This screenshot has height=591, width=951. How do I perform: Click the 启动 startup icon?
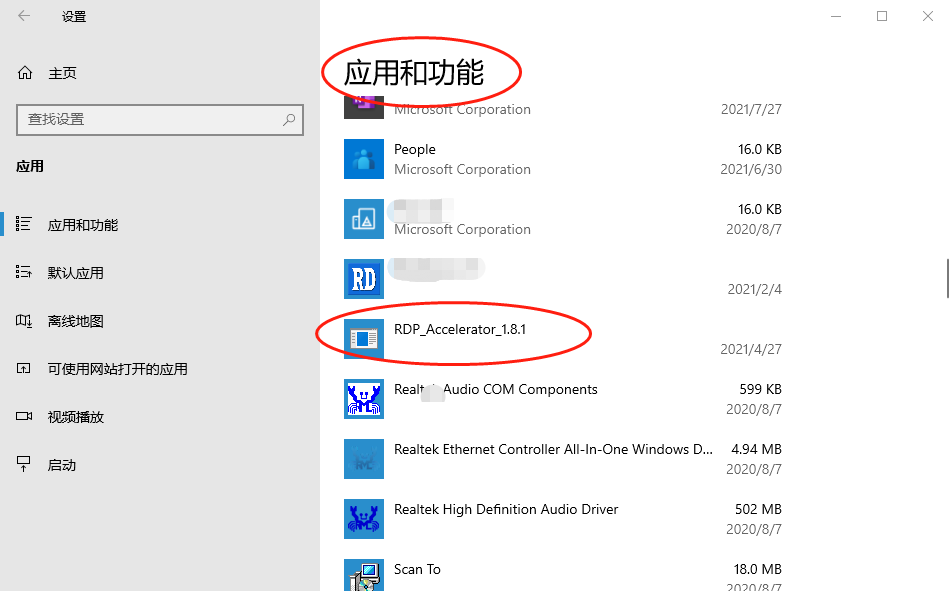tap(24, 464)
